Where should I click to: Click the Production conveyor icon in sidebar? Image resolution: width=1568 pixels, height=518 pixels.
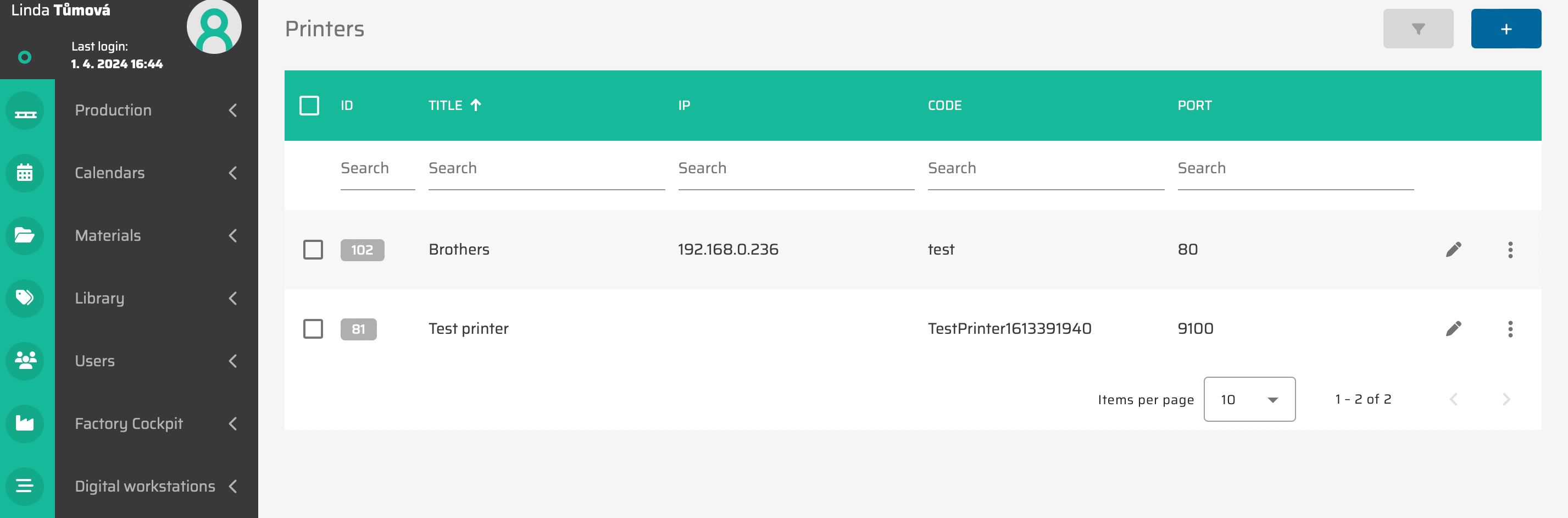25,112
